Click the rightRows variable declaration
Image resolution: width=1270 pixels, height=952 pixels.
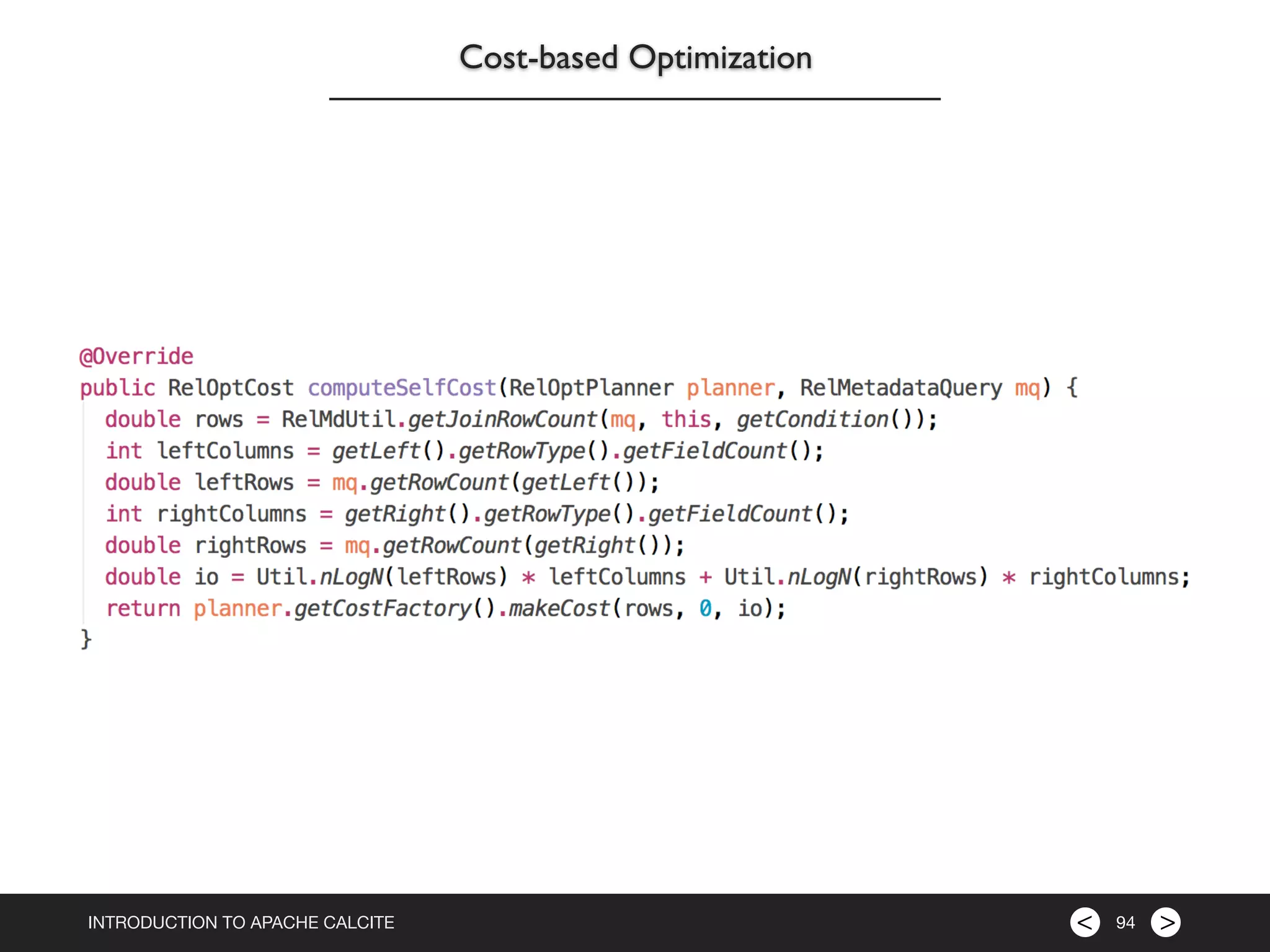click(x=250, y=545)
